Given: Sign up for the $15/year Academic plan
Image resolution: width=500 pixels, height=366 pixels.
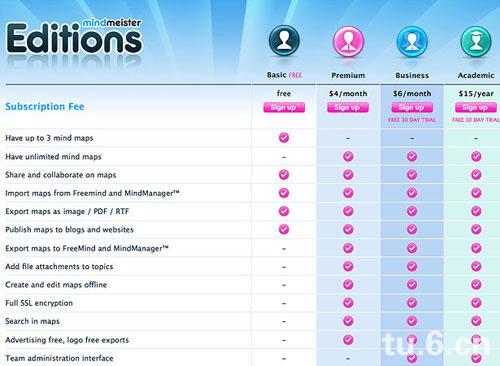Looking at the screenshot, I should 476,107.
